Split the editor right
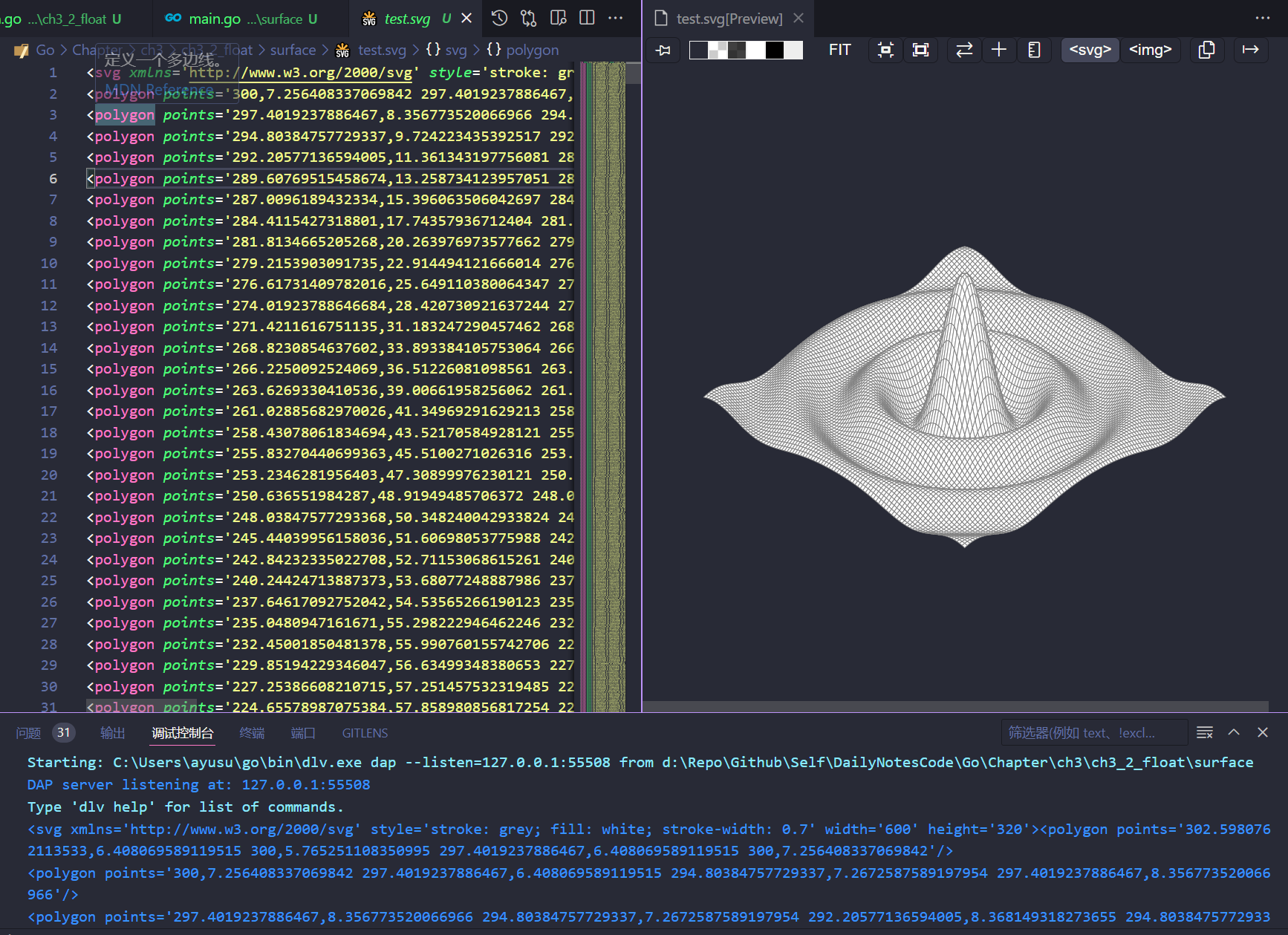The image size is (1288, 935). click(587, 18)
